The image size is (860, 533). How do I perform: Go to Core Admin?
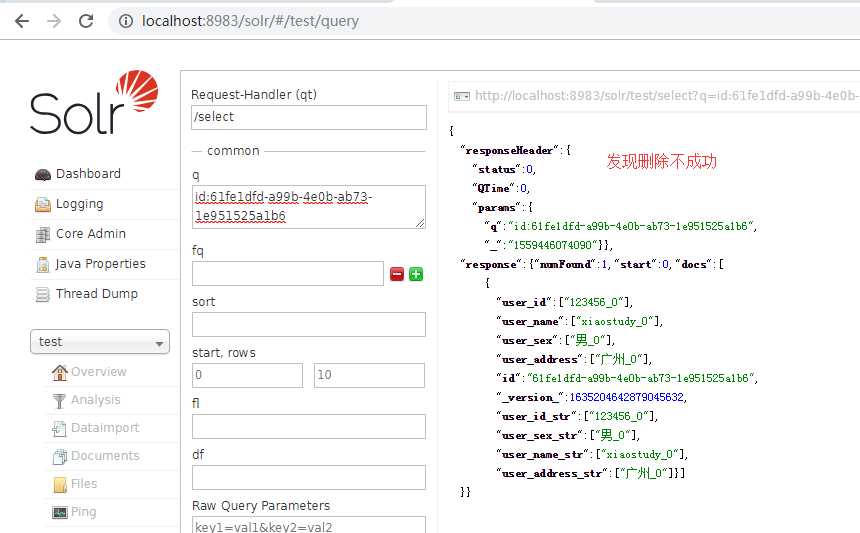tap(91, 234)
